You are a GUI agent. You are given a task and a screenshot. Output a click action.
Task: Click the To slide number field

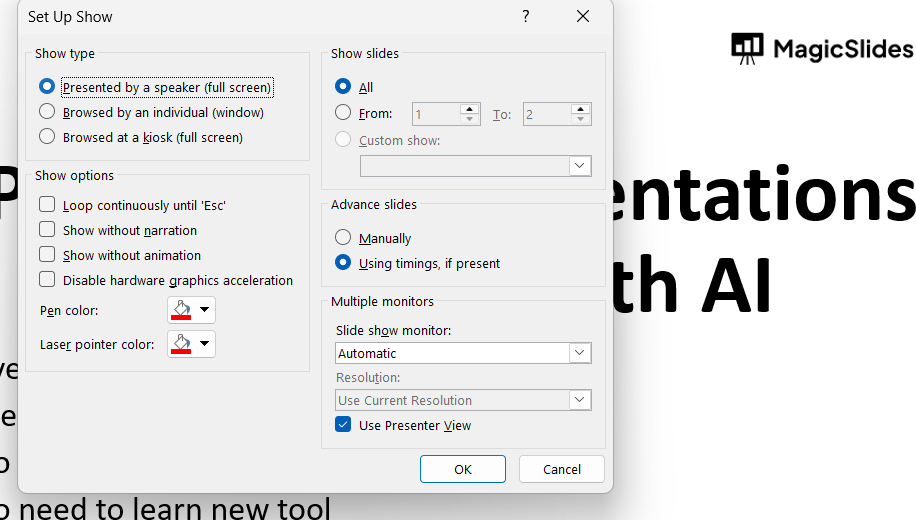pos(546,114)
